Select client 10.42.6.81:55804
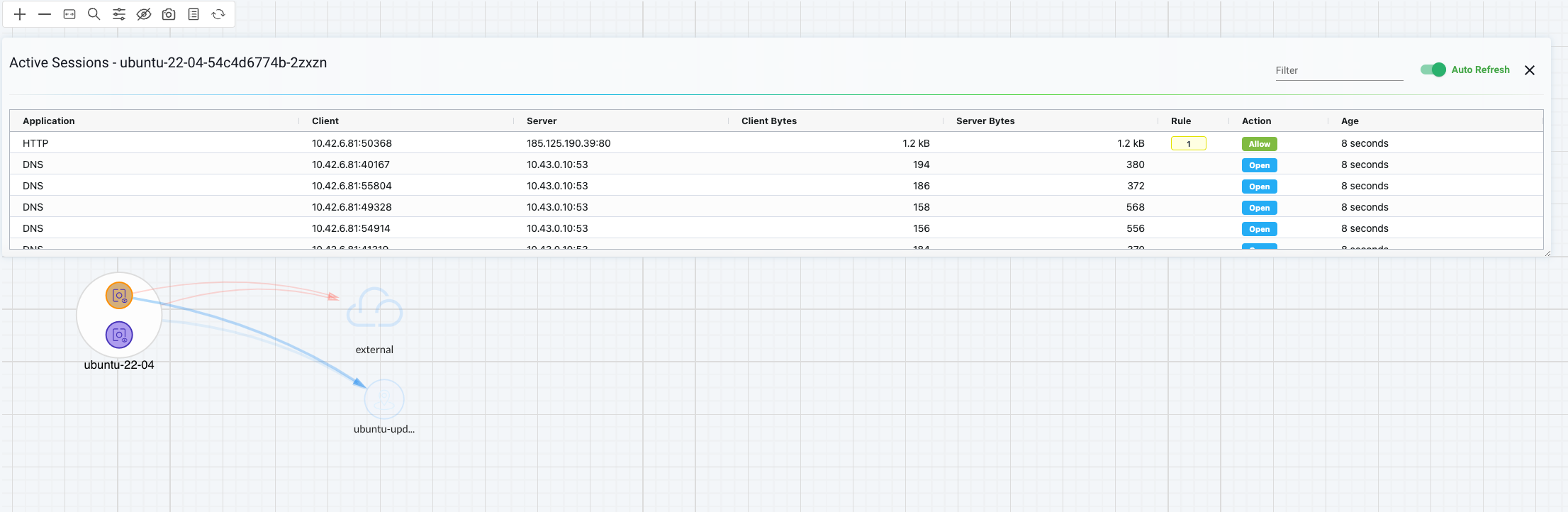Viewport: 1568px width, 512px height. [x=352, y=186]
